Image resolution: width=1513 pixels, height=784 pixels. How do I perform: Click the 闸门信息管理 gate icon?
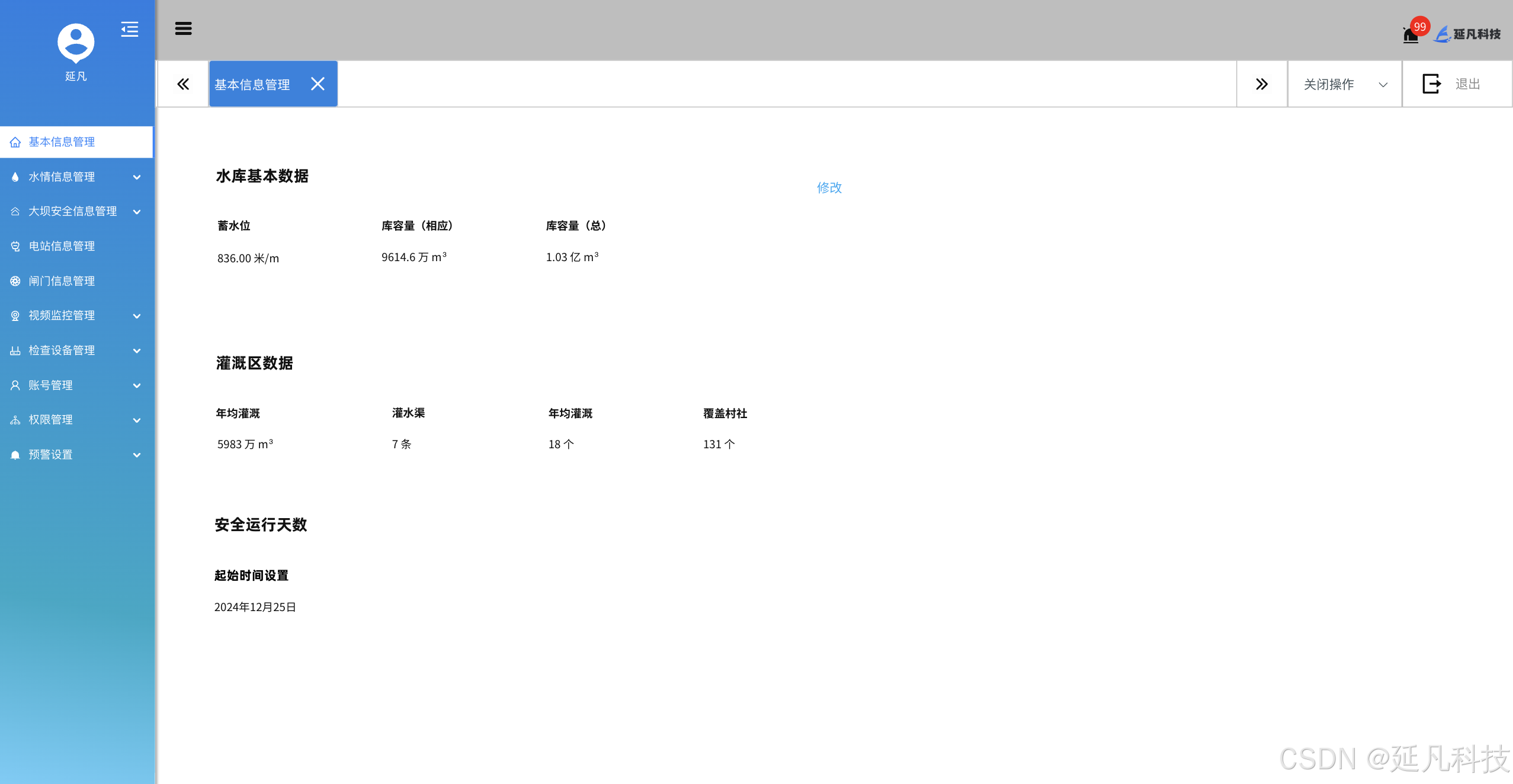pyautogui.click(x=15, y=281)
